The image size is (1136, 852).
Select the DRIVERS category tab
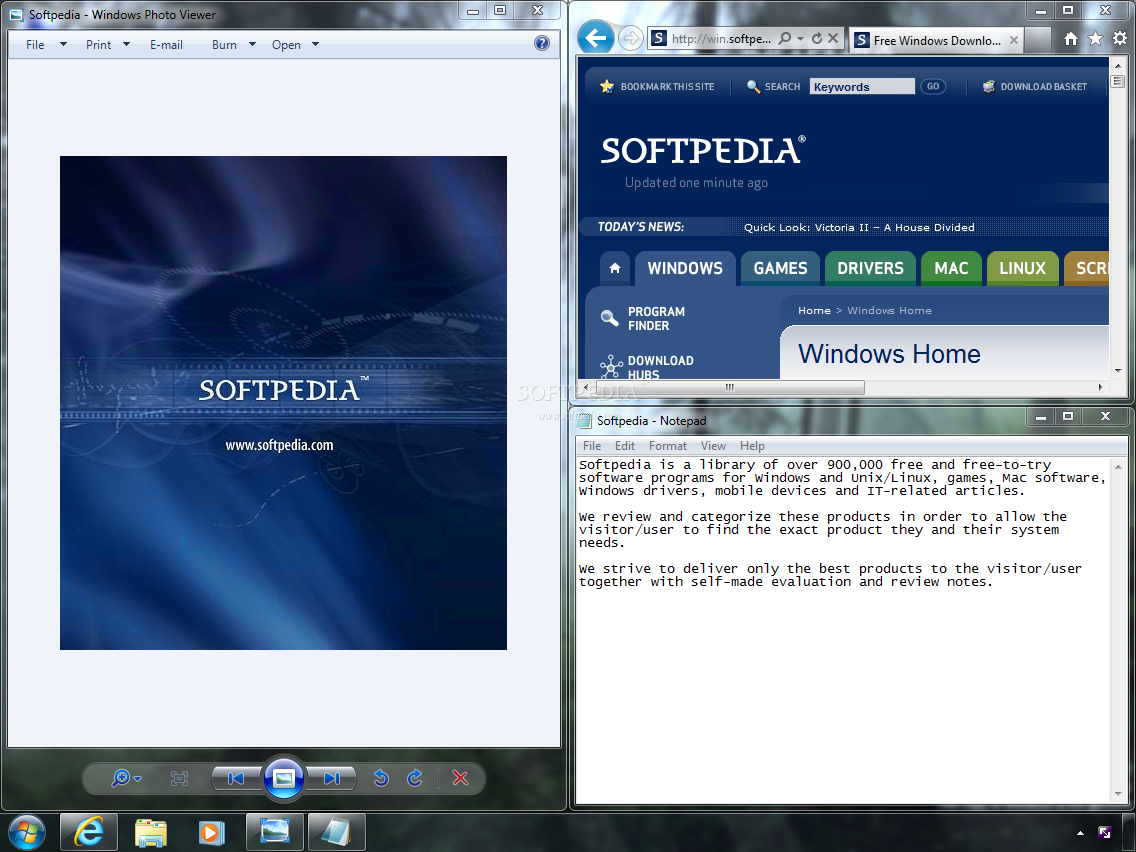pos(870,268)
